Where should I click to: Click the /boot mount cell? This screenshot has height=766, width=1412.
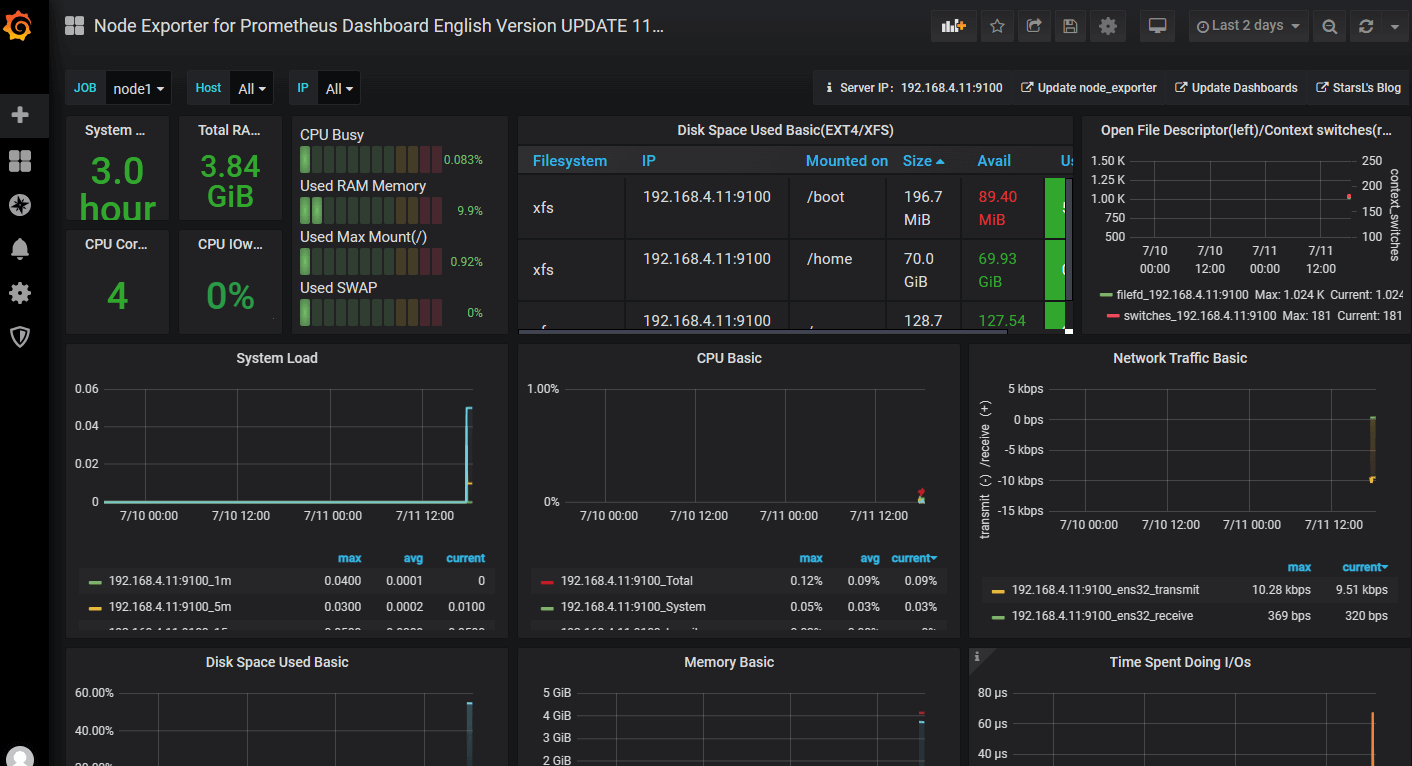(826, 197)
